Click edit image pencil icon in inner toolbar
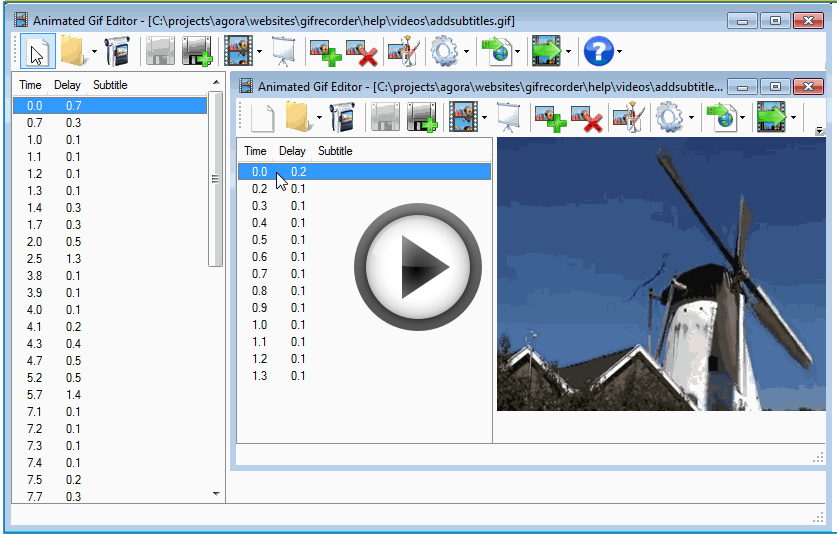Screen dimensions: 837x534 629,117
